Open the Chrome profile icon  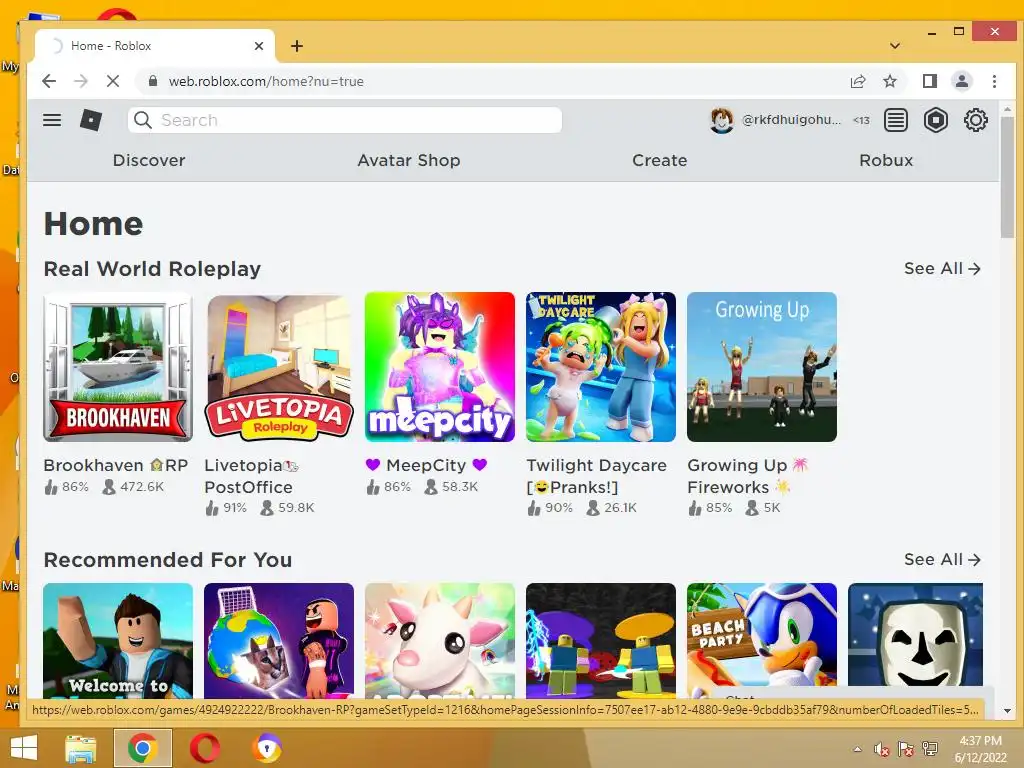click(962, 81)
